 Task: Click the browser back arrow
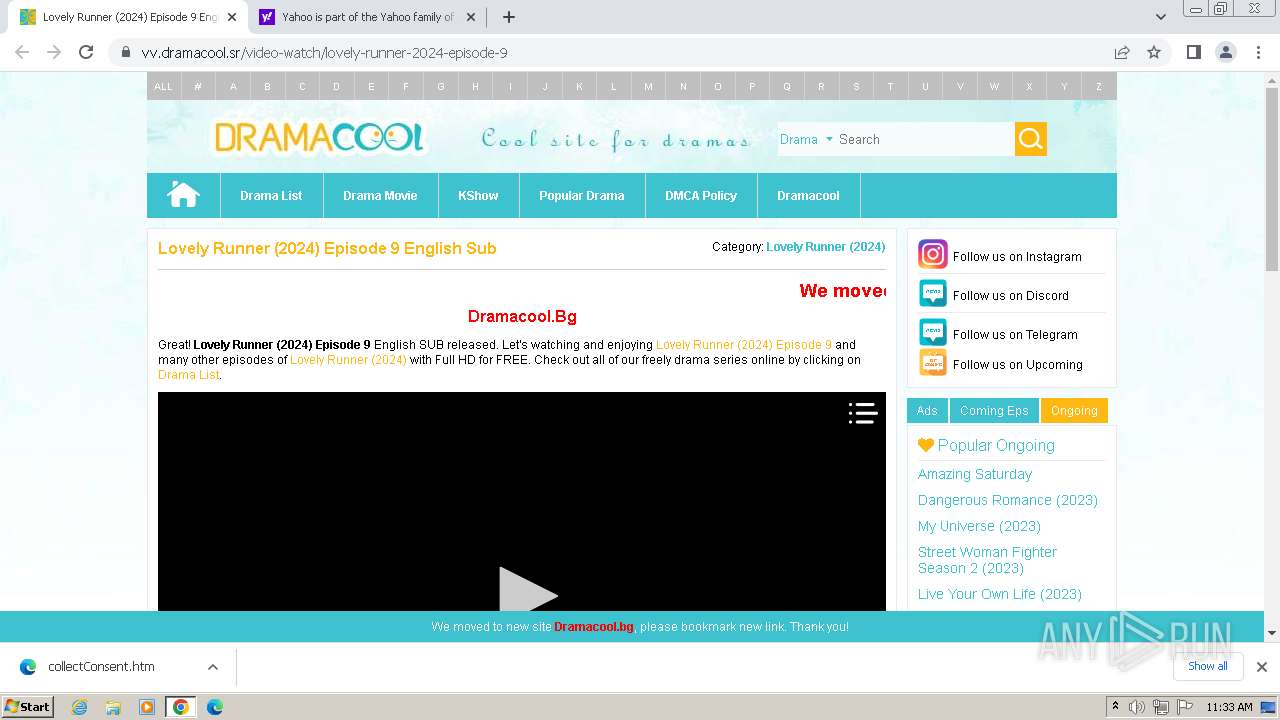(x=22, y=52)
